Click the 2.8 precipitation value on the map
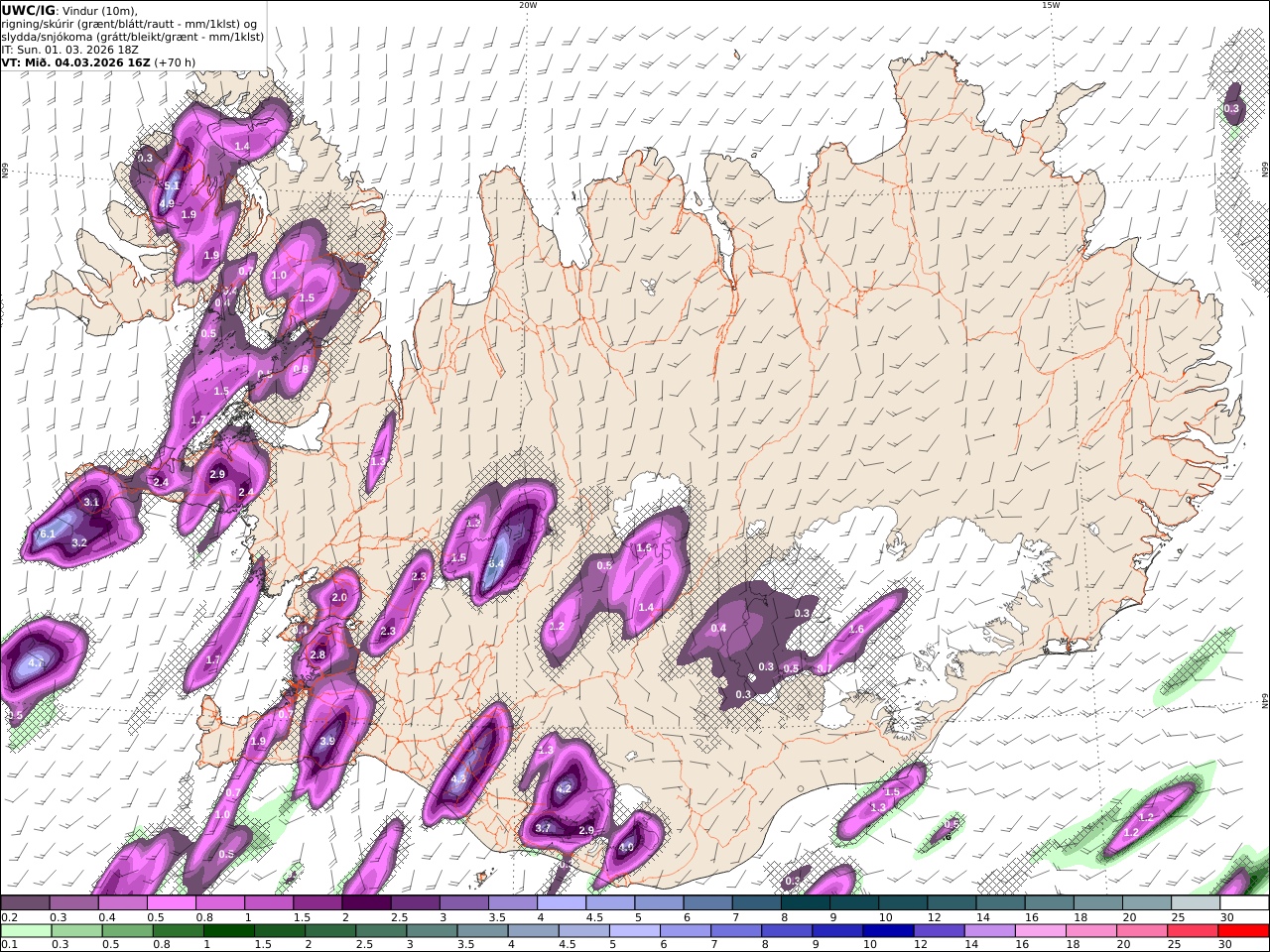Image resolution: width=1270 pixels, height=952 pixels. 317,654
